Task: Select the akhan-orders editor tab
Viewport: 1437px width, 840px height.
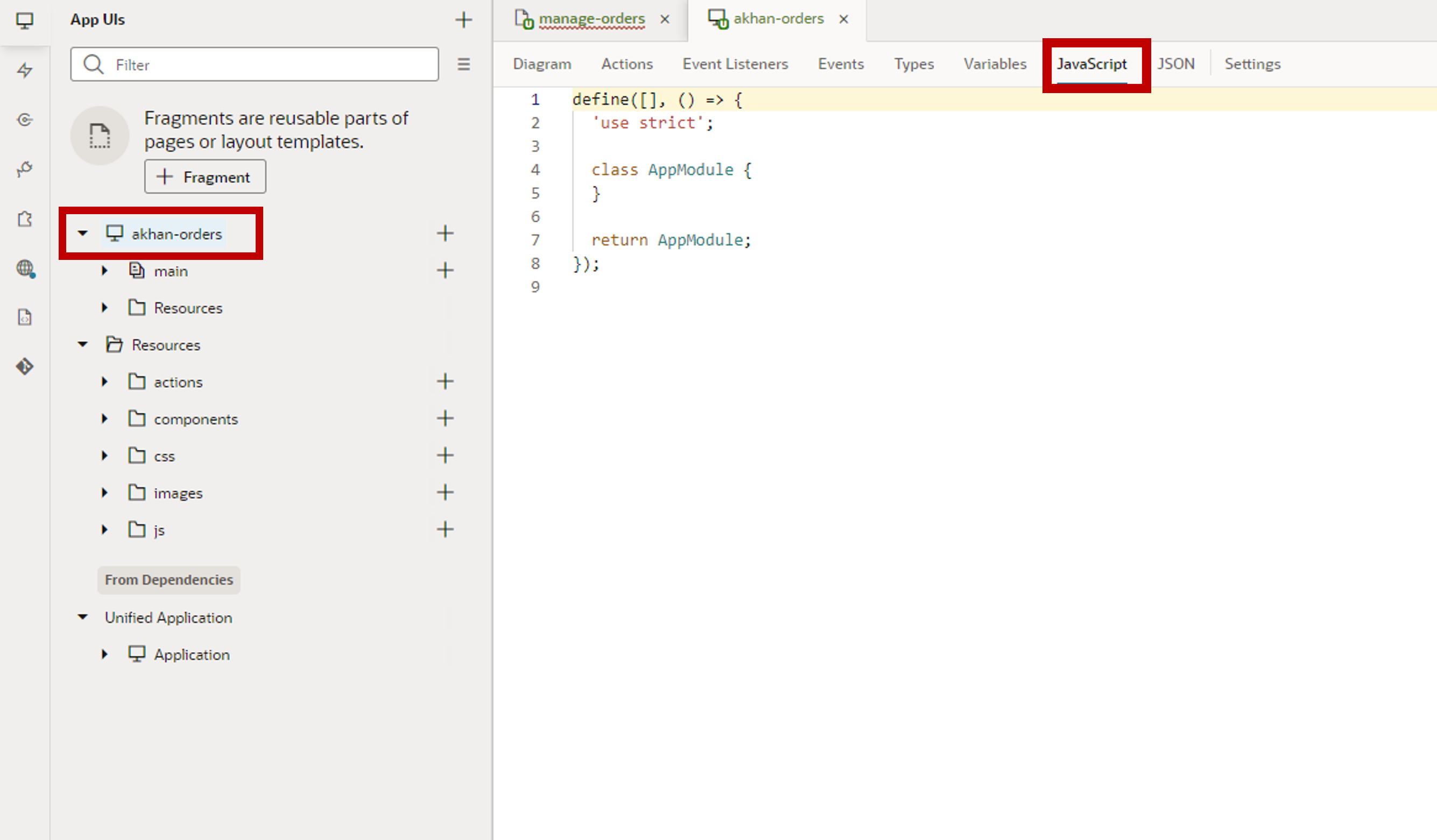Action: [778, 19]
